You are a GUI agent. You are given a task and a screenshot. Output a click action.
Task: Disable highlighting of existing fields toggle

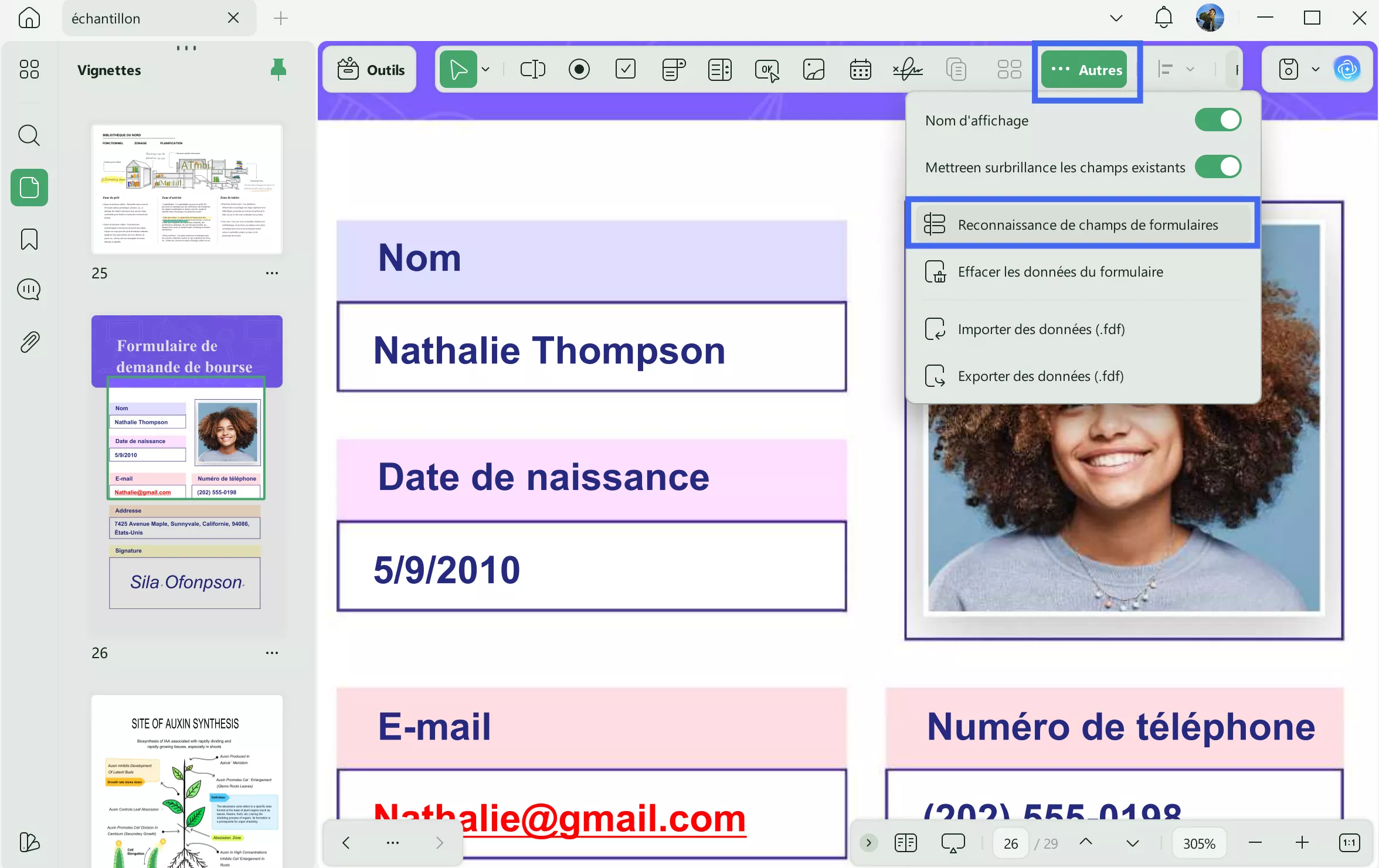1218,167
